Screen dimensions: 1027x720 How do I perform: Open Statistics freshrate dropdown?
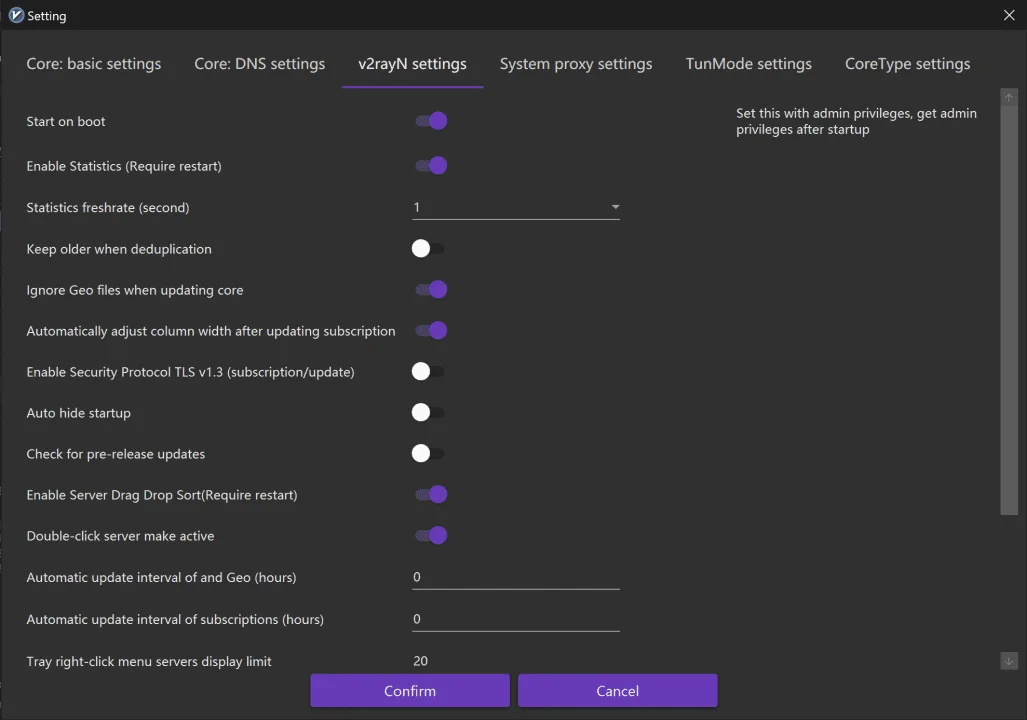click(515, 208)
